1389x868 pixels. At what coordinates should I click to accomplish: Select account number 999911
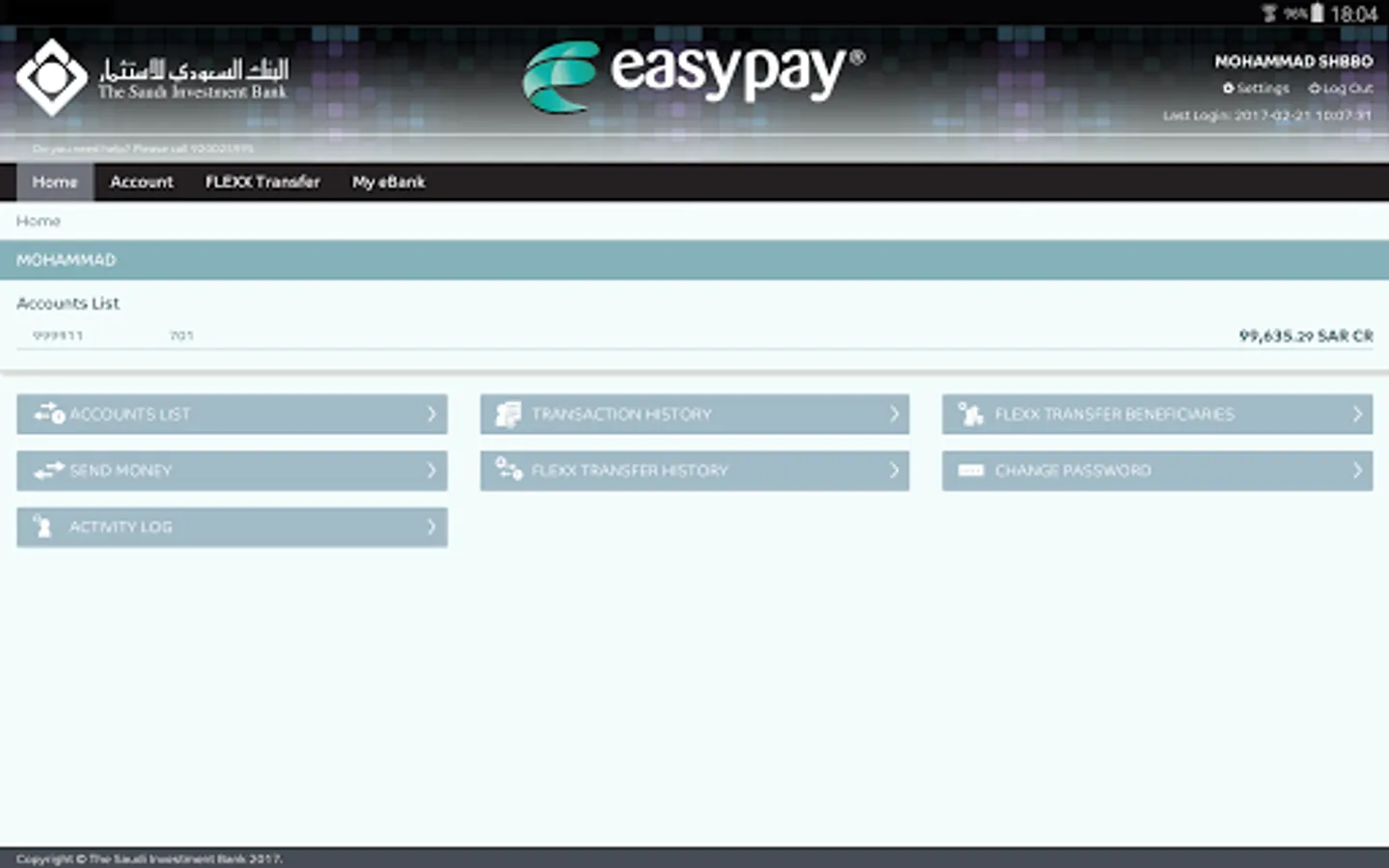point(58,336)
